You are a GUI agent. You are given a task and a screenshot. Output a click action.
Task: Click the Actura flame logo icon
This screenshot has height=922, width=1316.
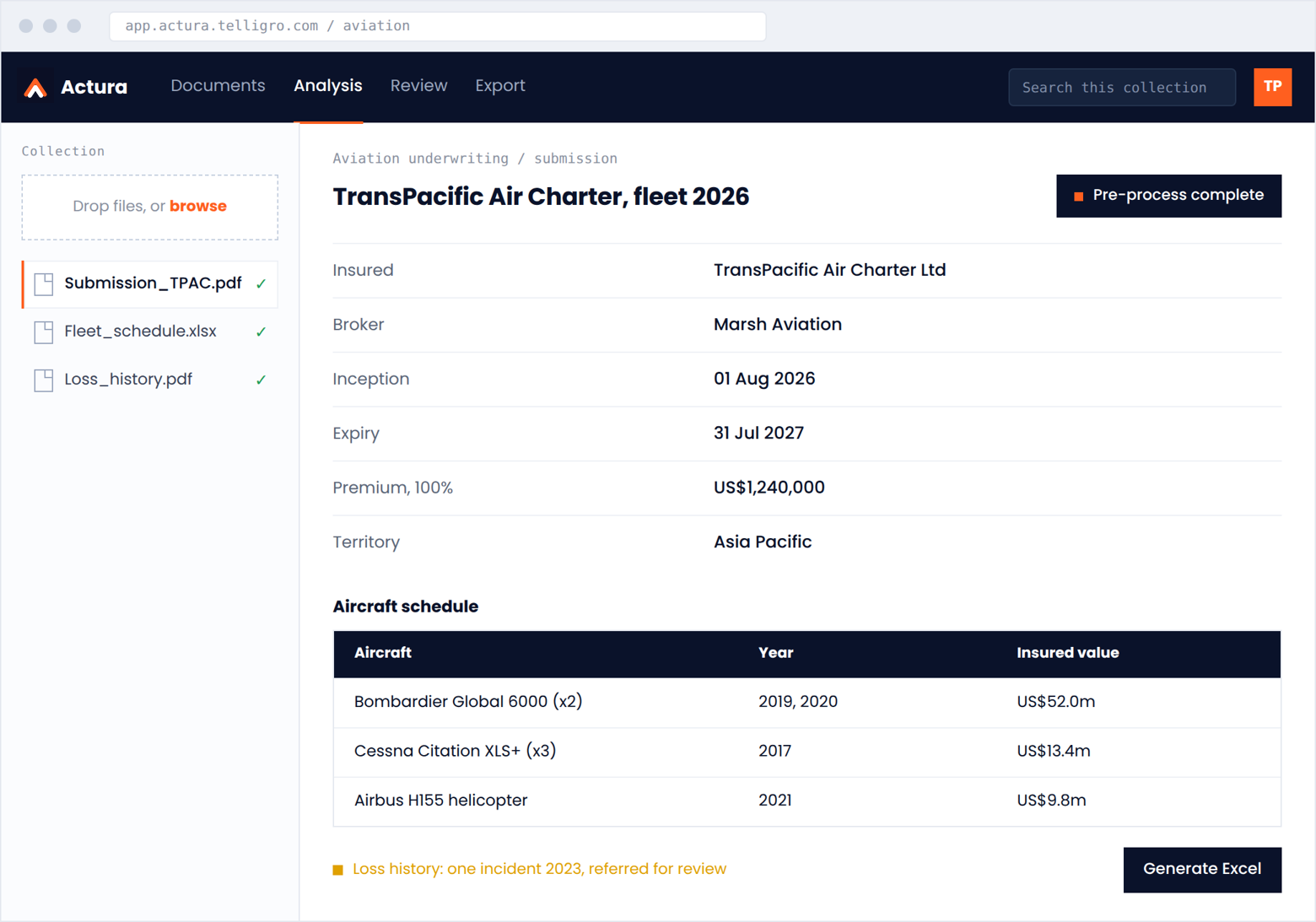point(35,87)
